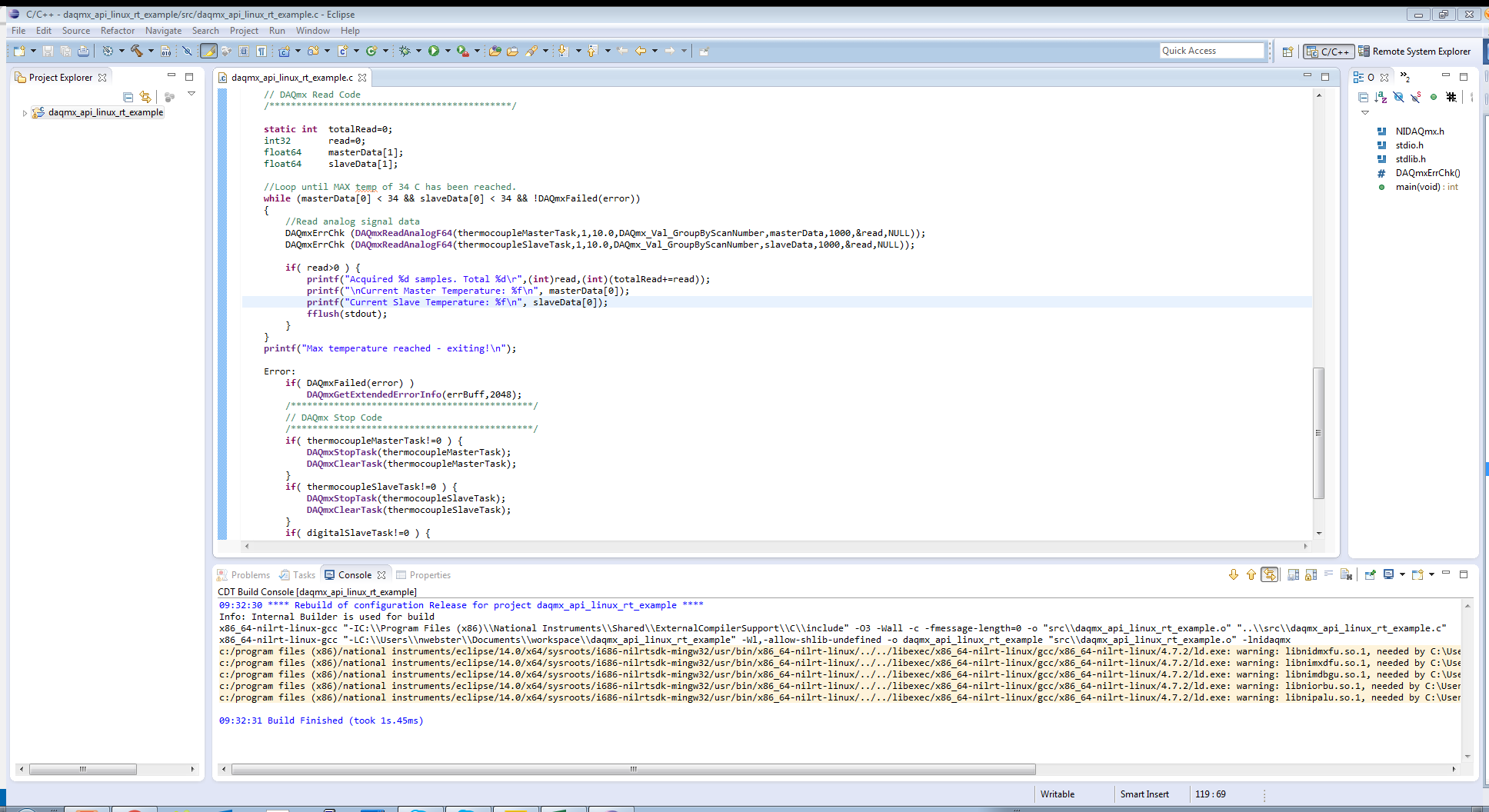Toggle Block Selection Mode button

coord(244,51)
